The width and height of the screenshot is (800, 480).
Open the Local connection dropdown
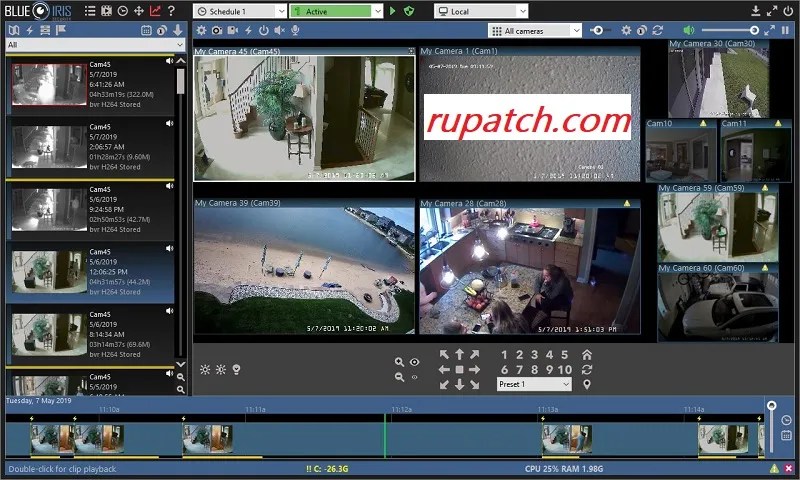click(x=481, y=11)
